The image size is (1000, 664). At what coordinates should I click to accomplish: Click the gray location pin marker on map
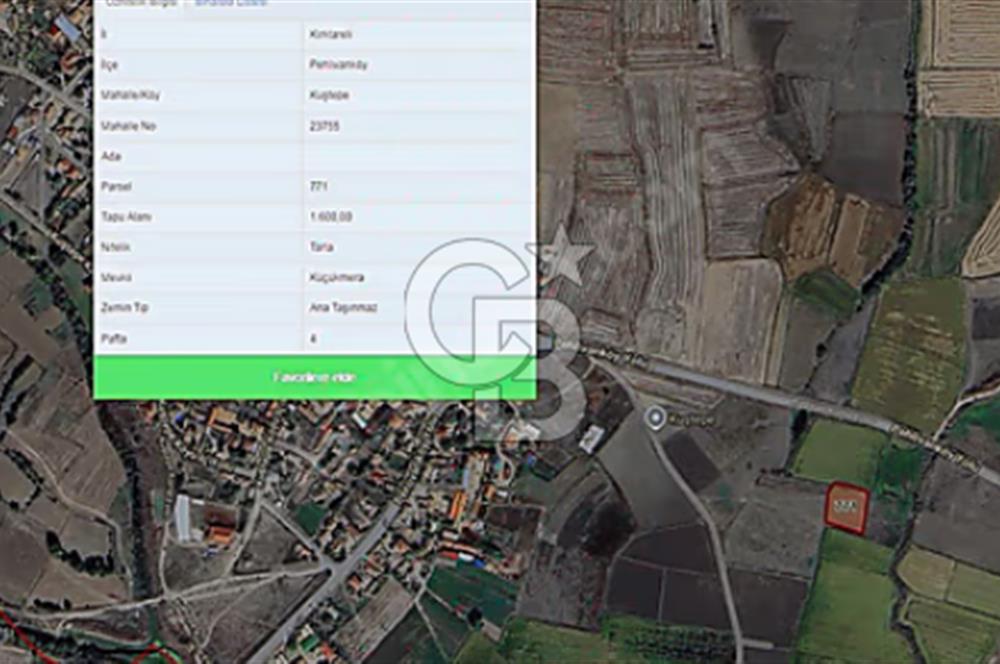pyautogui.click(x=655, y=418)
